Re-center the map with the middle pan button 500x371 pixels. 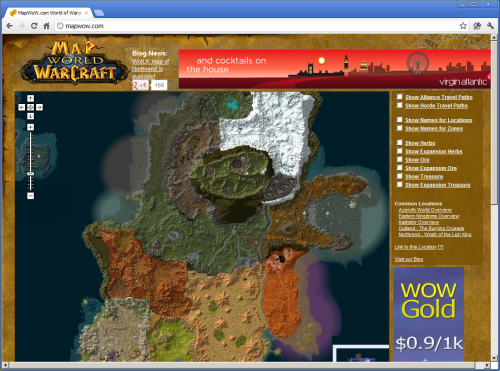tap(30, 107)
